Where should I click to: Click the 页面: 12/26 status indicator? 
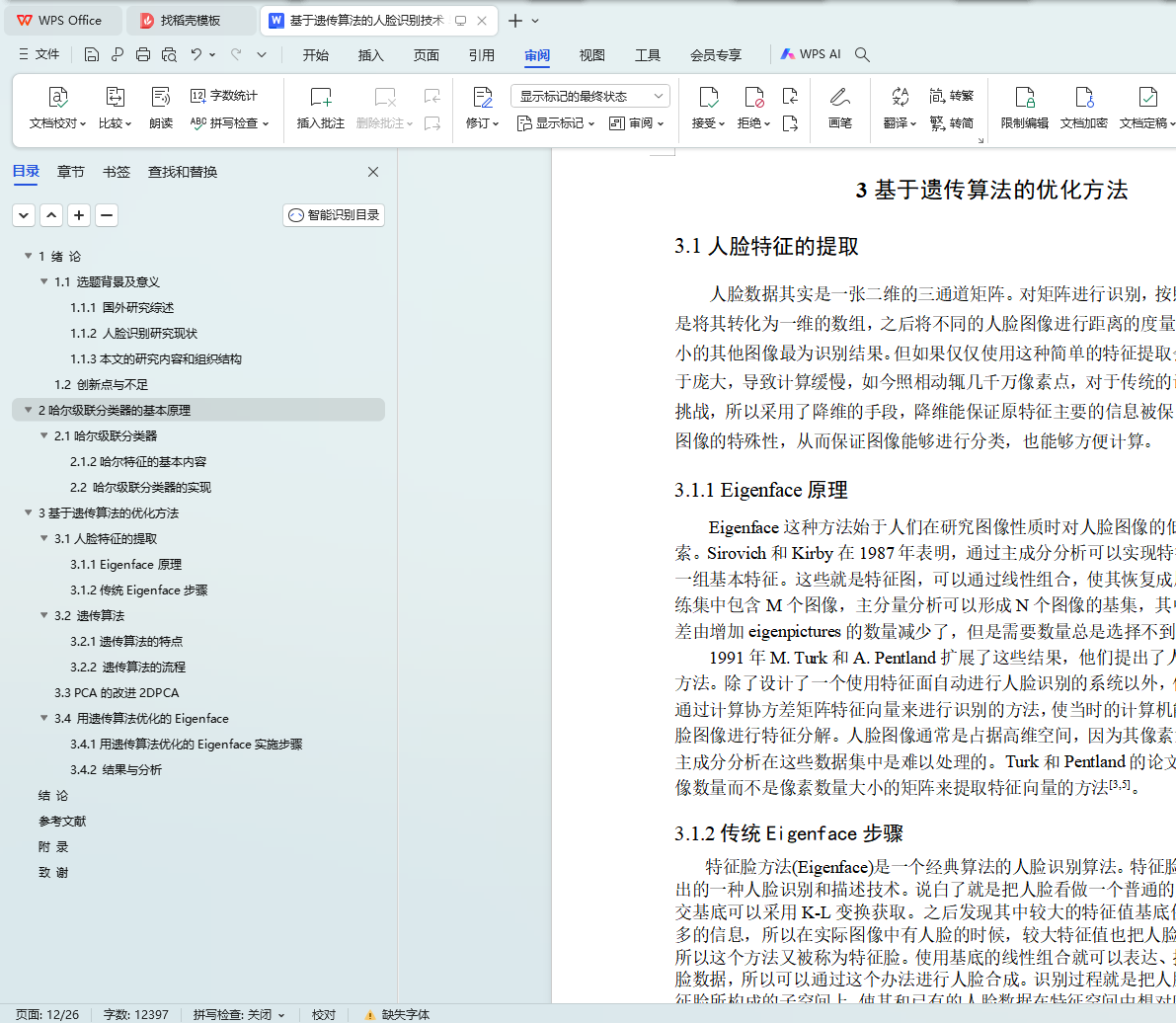(x=47, y=1014)
